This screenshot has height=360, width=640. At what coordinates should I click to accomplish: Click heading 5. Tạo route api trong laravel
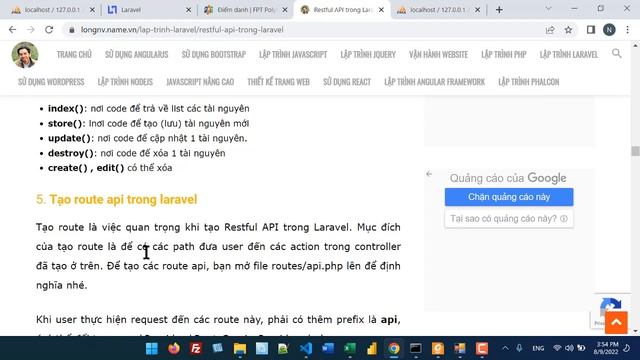click(x=117, y=199)
